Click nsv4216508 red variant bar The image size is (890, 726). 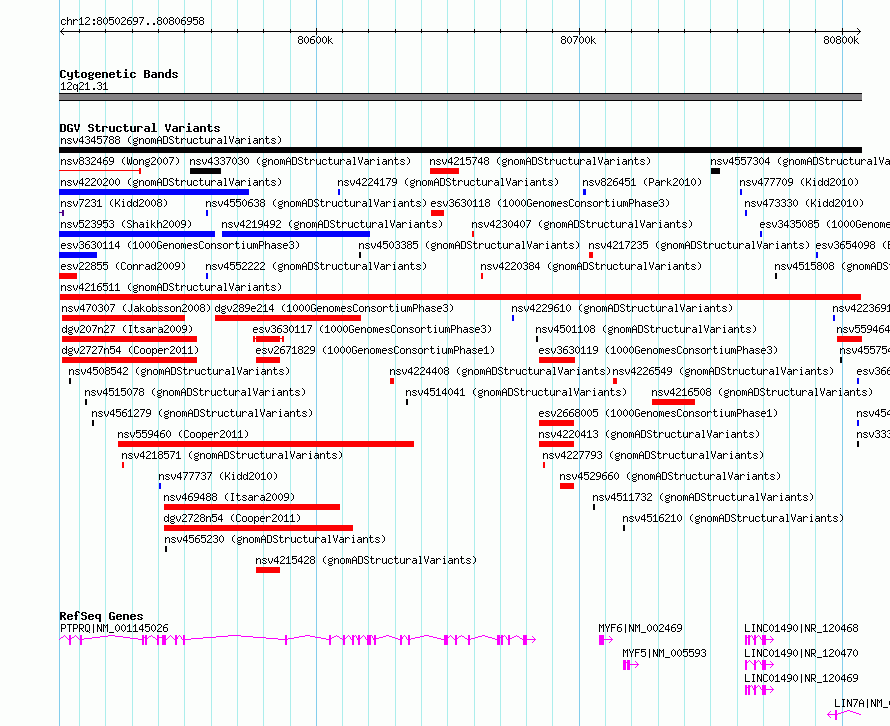(x=673, y=402)
